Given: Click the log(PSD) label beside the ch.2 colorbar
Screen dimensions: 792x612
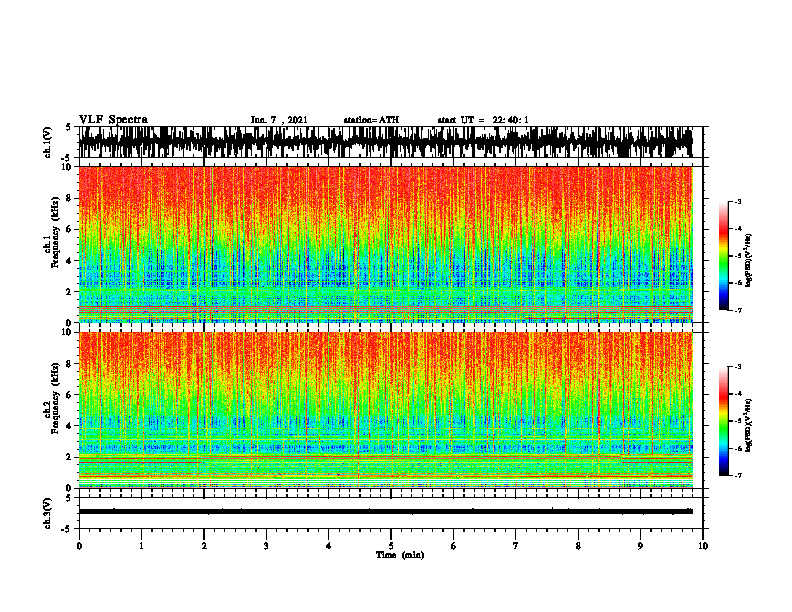Looking at the screenshot, I should (x=748, y=425).
